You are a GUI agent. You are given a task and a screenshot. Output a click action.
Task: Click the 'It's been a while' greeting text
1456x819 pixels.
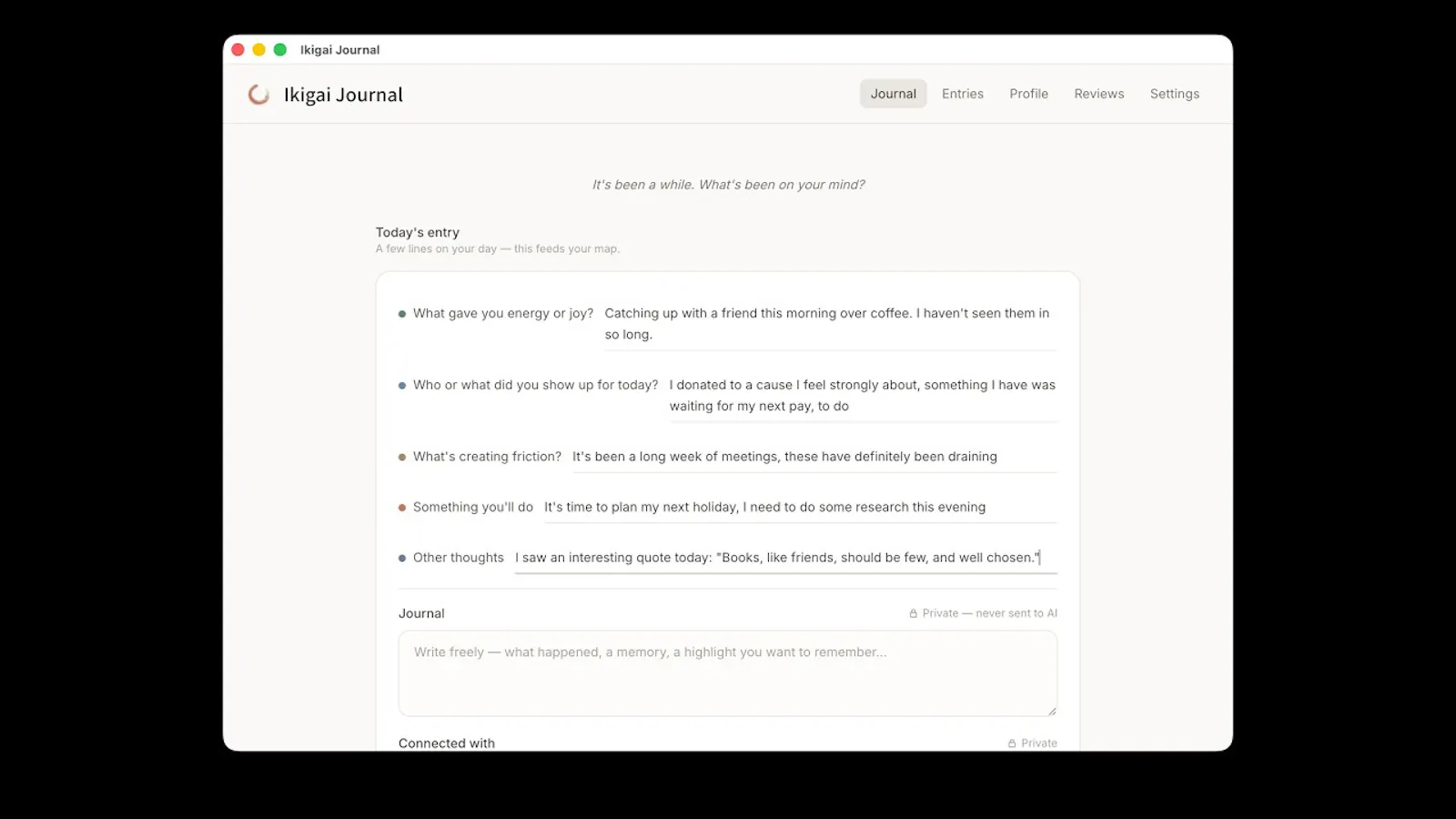(728, 185)
